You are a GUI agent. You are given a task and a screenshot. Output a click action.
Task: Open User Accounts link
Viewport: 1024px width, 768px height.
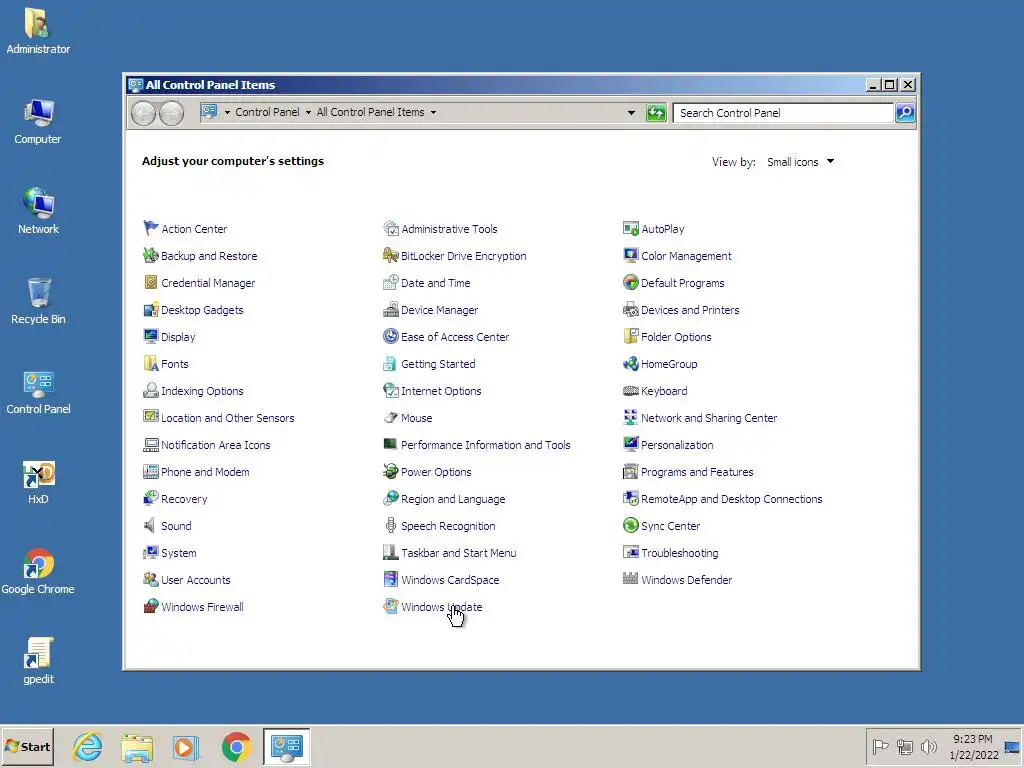195,580
